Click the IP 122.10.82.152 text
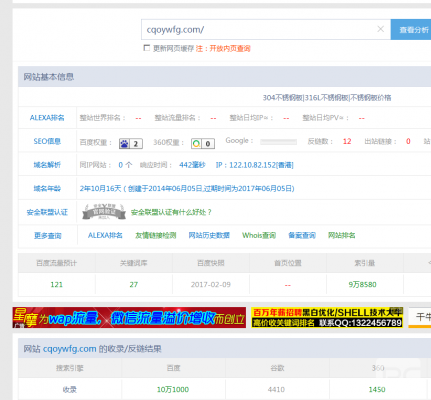 (255, 165)
